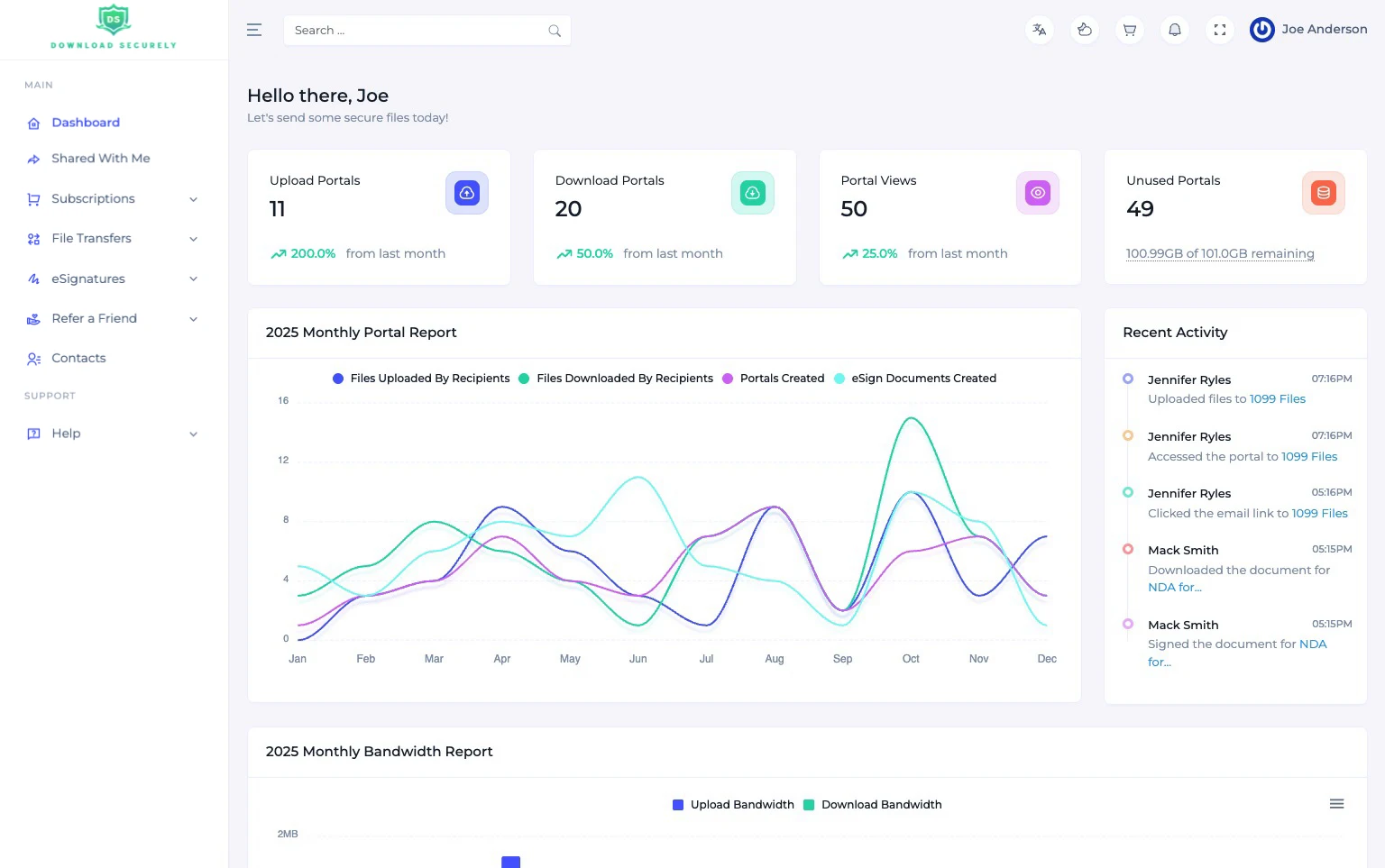
Task: Select the Upload Portals card icon
Action: pyautogui.click(x=467, y=192)
